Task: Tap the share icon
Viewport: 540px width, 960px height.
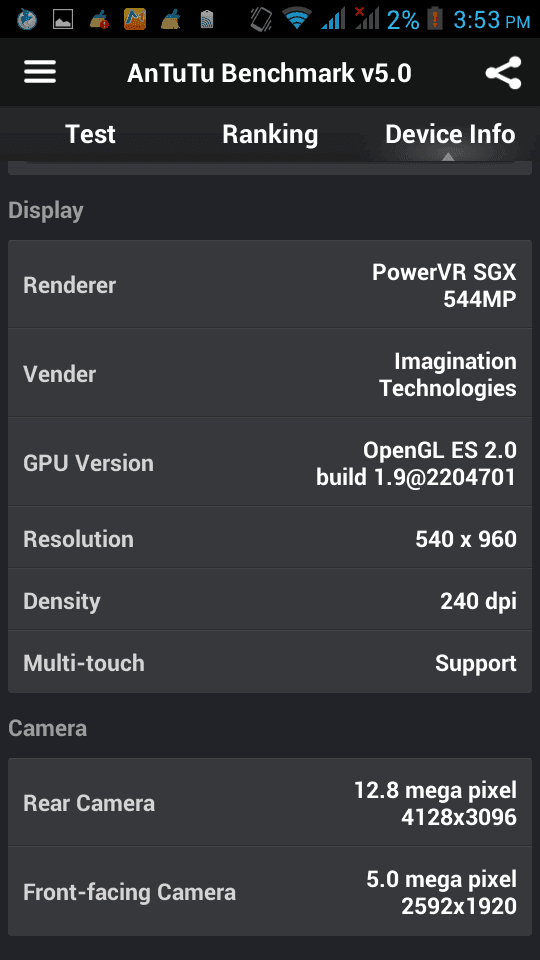Action: [x=503, y=73]
